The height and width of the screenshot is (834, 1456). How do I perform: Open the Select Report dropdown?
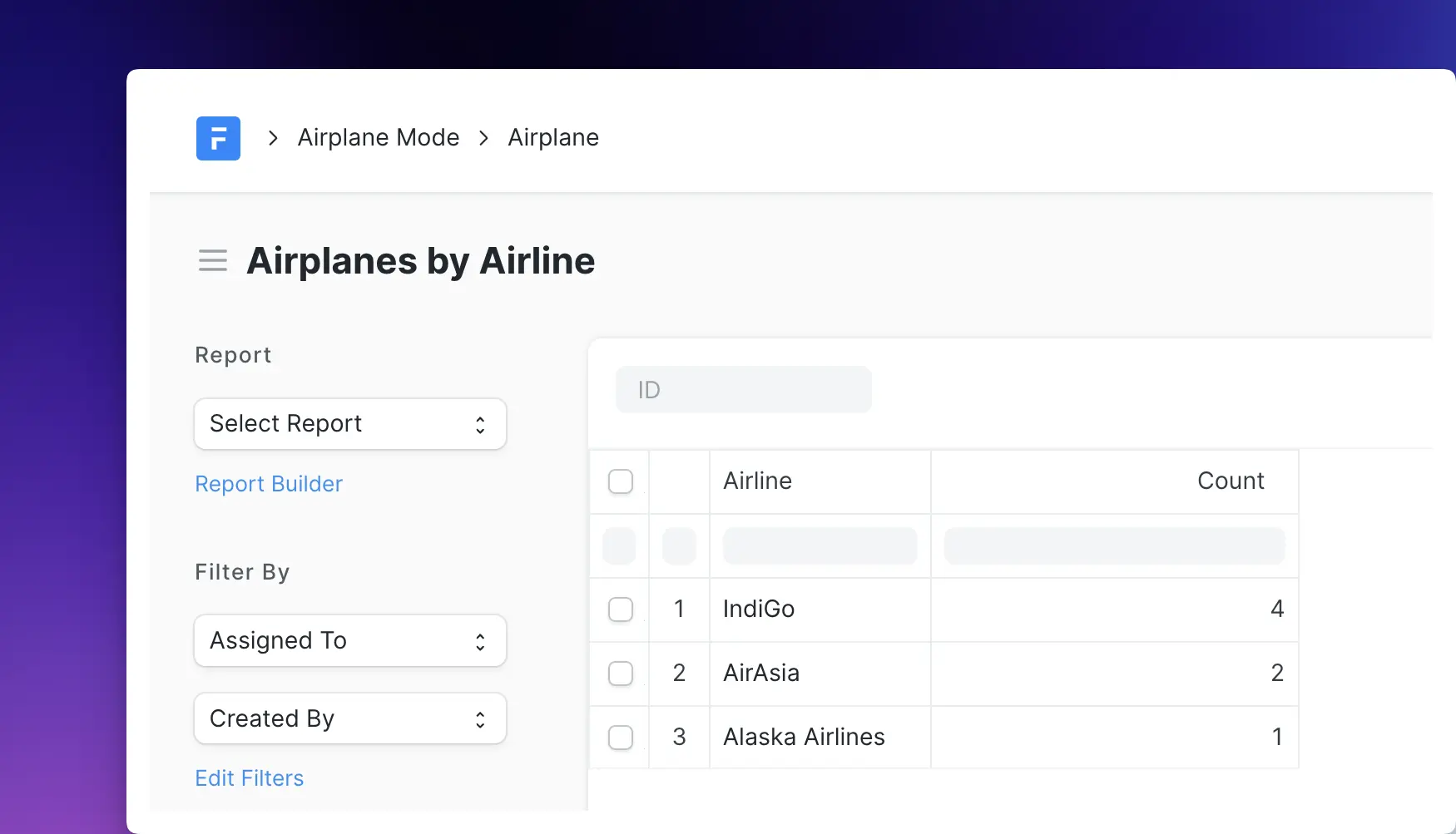[x=350, y=424]
